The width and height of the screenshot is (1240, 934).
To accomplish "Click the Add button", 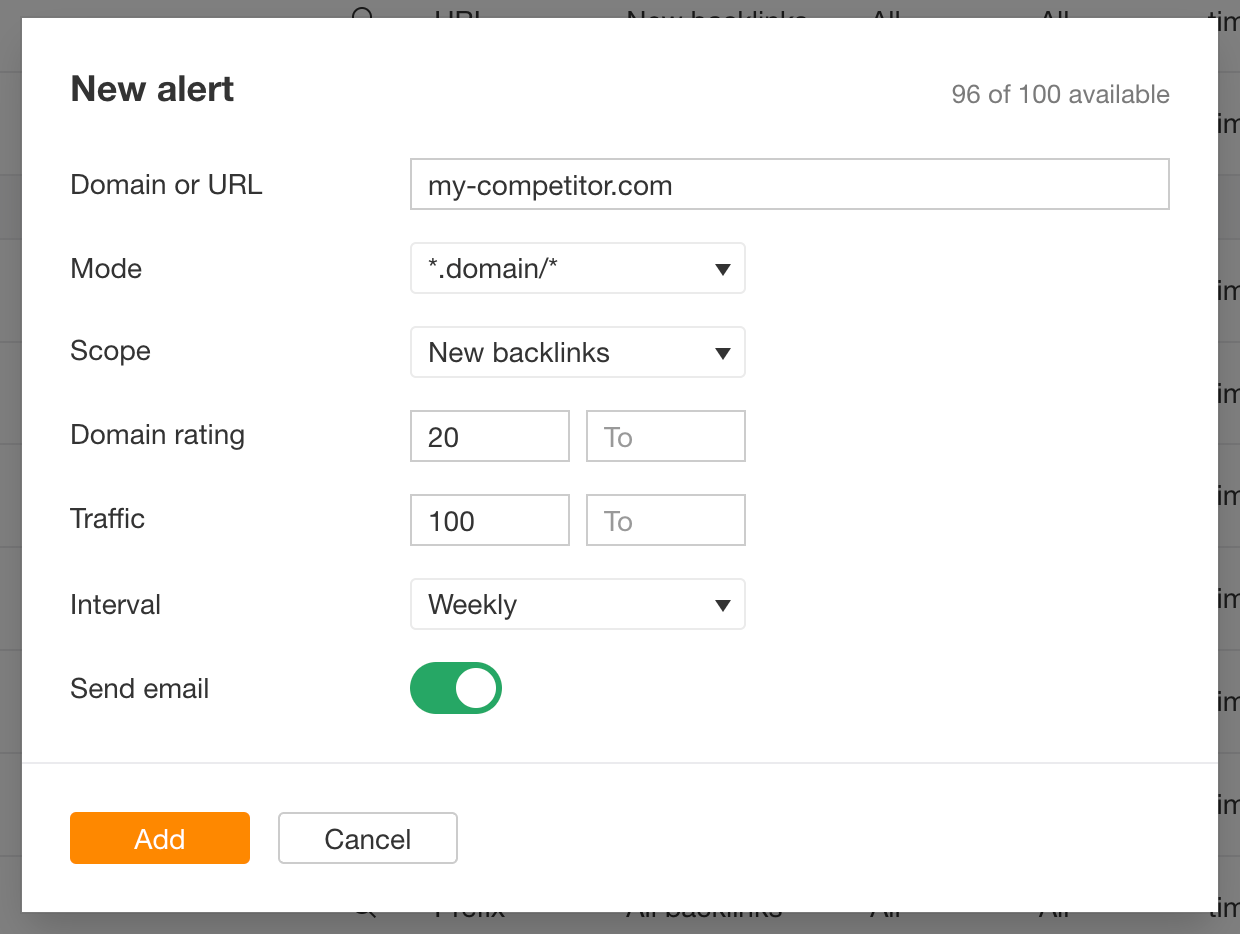I will click(x=159, y=838).
